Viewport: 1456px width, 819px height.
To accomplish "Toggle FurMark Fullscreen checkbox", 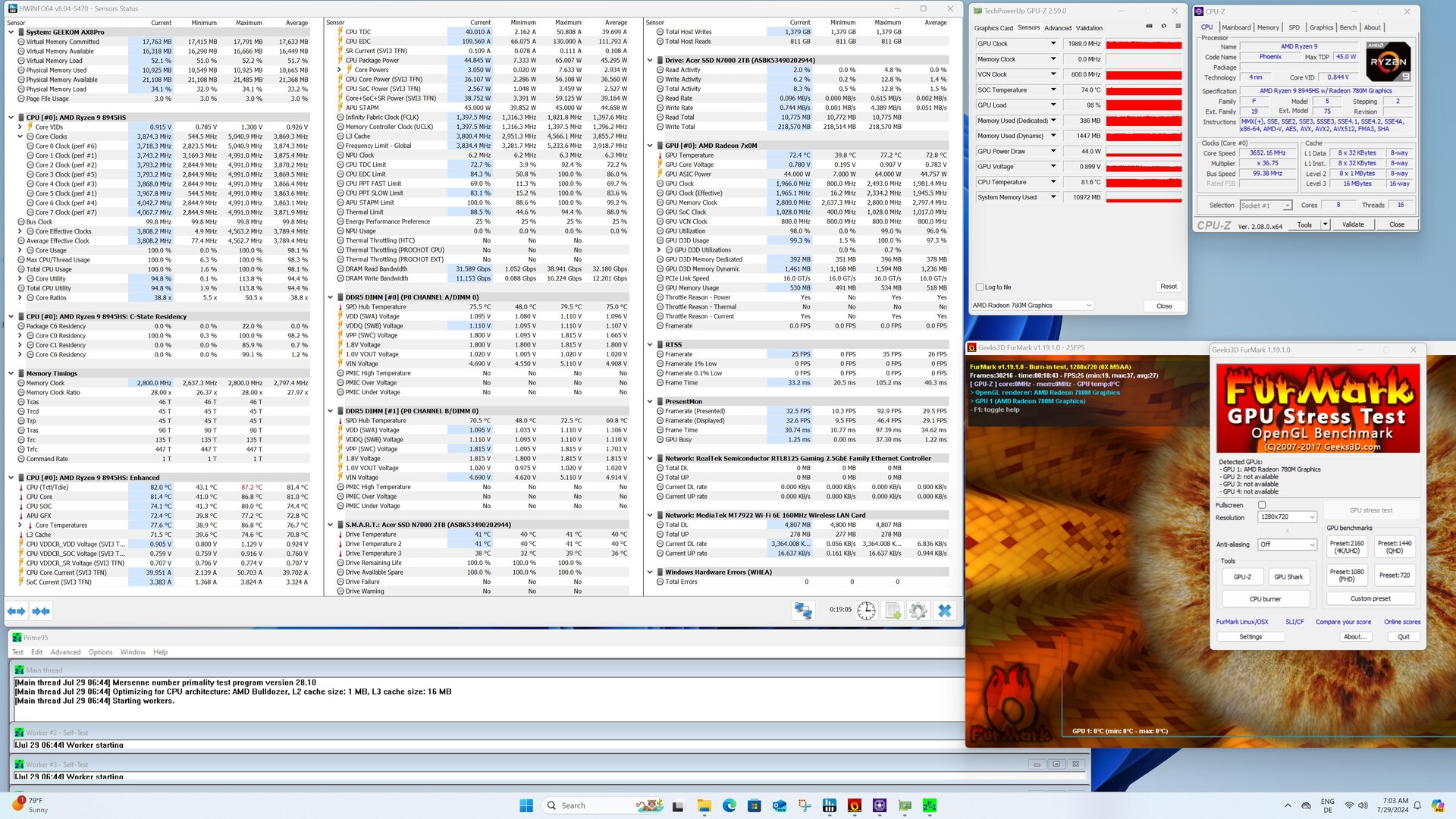I will [x=1262, y=505].
